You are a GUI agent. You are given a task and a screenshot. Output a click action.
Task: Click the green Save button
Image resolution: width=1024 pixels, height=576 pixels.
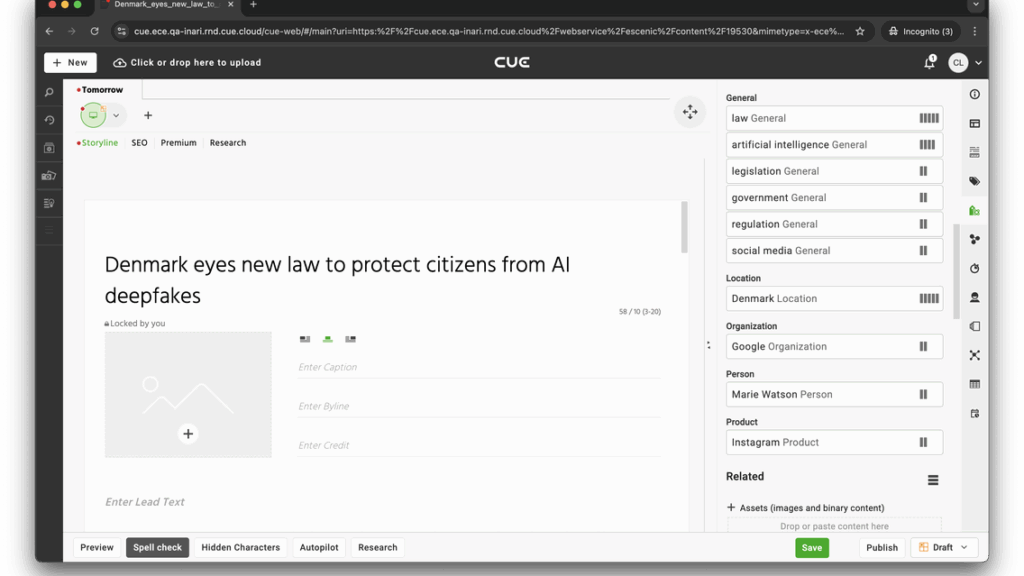(x=811, y=547)
